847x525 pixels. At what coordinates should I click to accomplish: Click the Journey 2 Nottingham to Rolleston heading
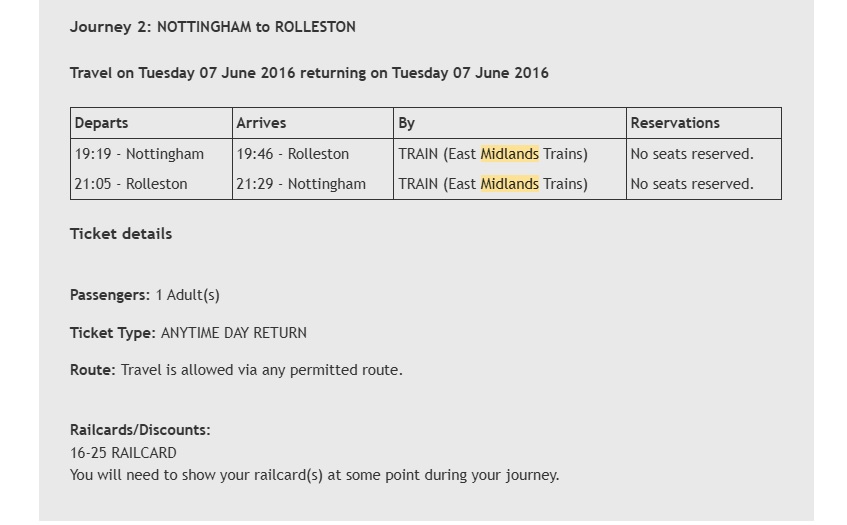coord(212,27)
